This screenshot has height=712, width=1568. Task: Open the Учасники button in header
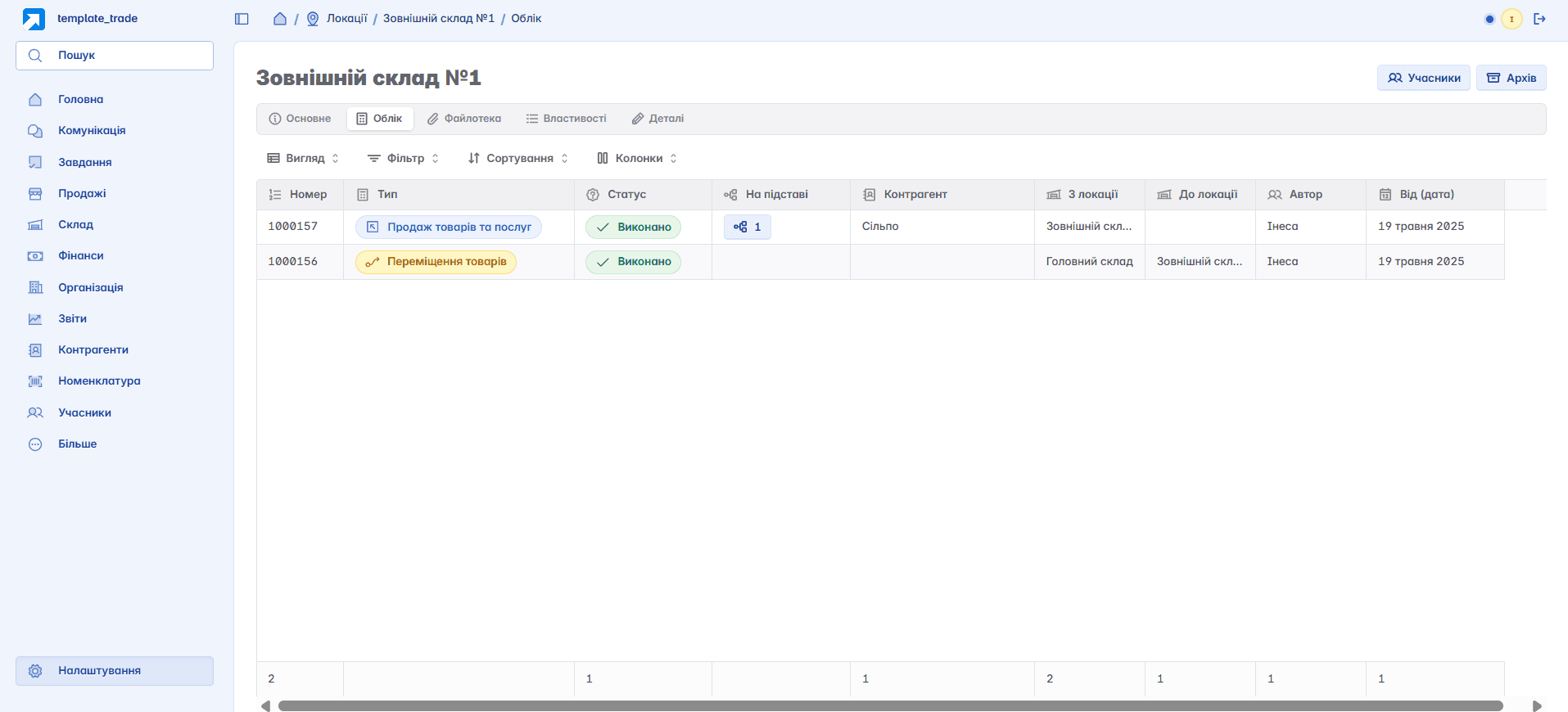1424,78
